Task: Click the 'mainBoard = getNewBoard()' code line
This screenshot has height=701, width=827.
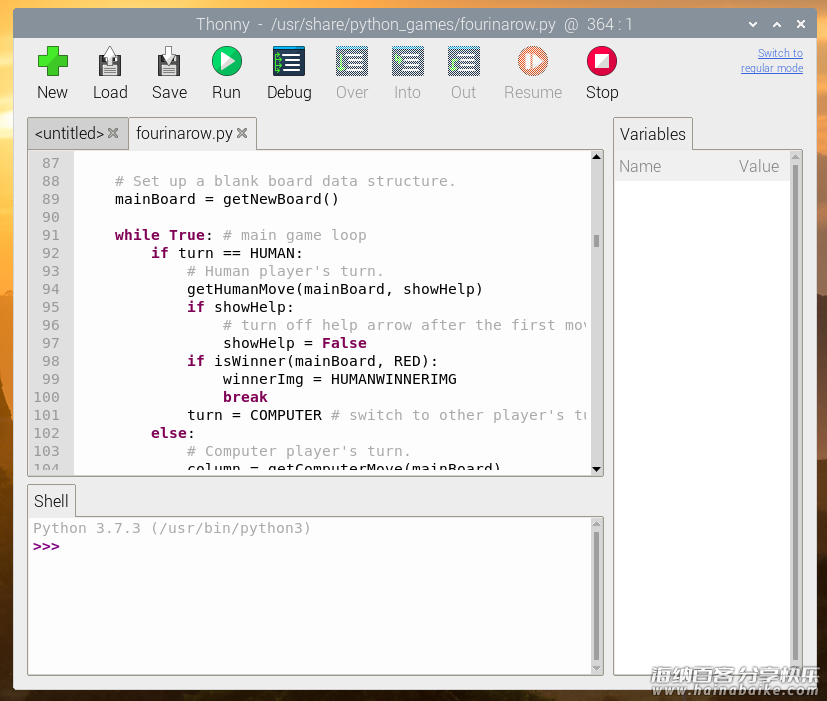Action: coord(227,199)
